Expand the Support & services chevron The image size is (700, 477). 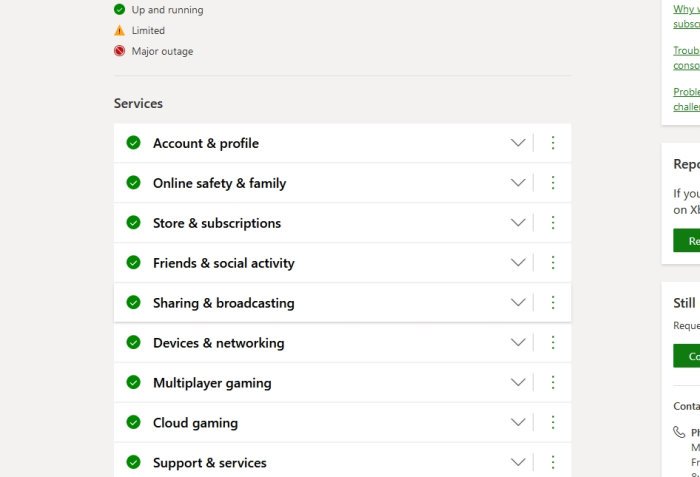[518, 463]
